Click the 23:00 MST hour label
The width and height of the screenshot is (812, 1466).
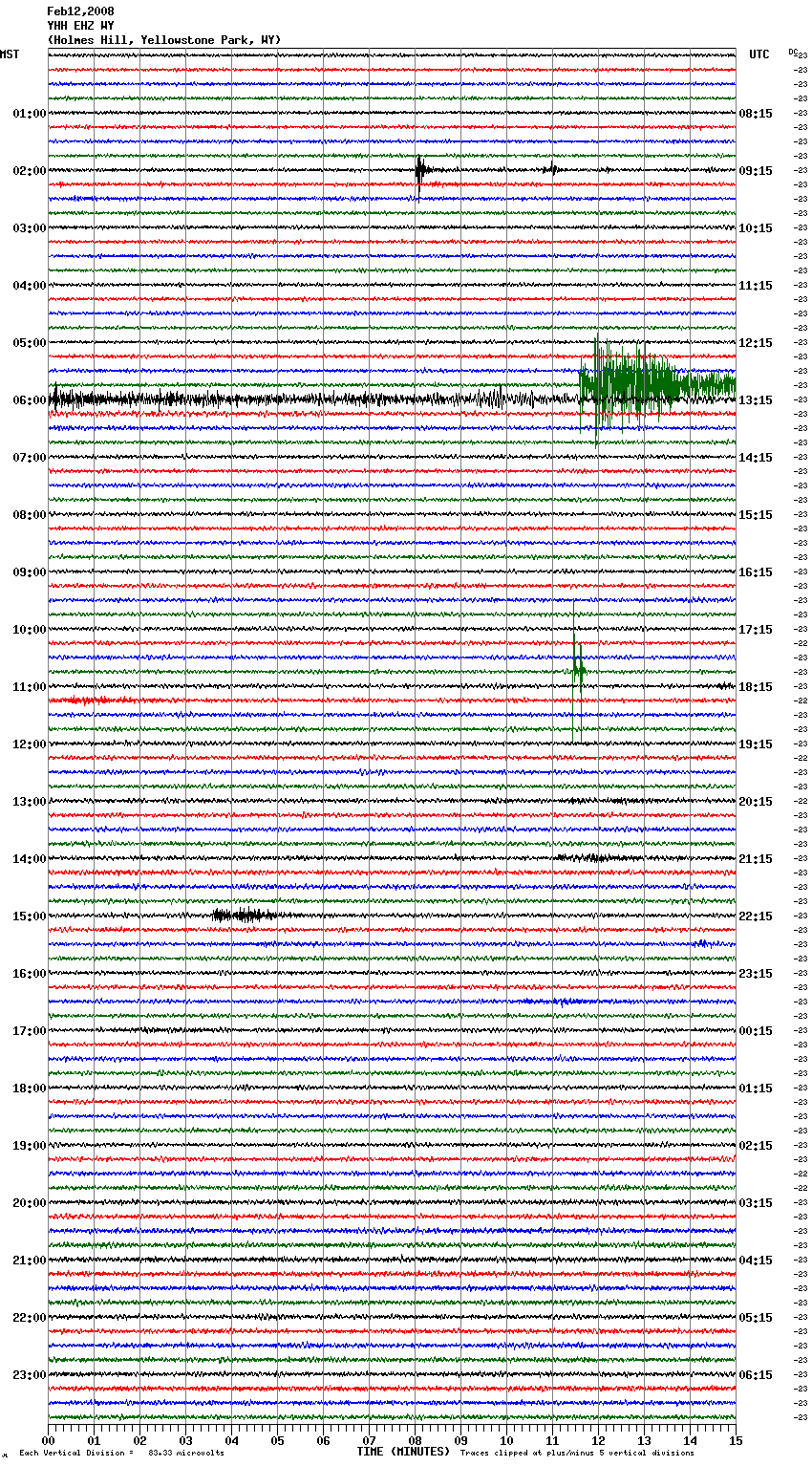(30, 1375)
